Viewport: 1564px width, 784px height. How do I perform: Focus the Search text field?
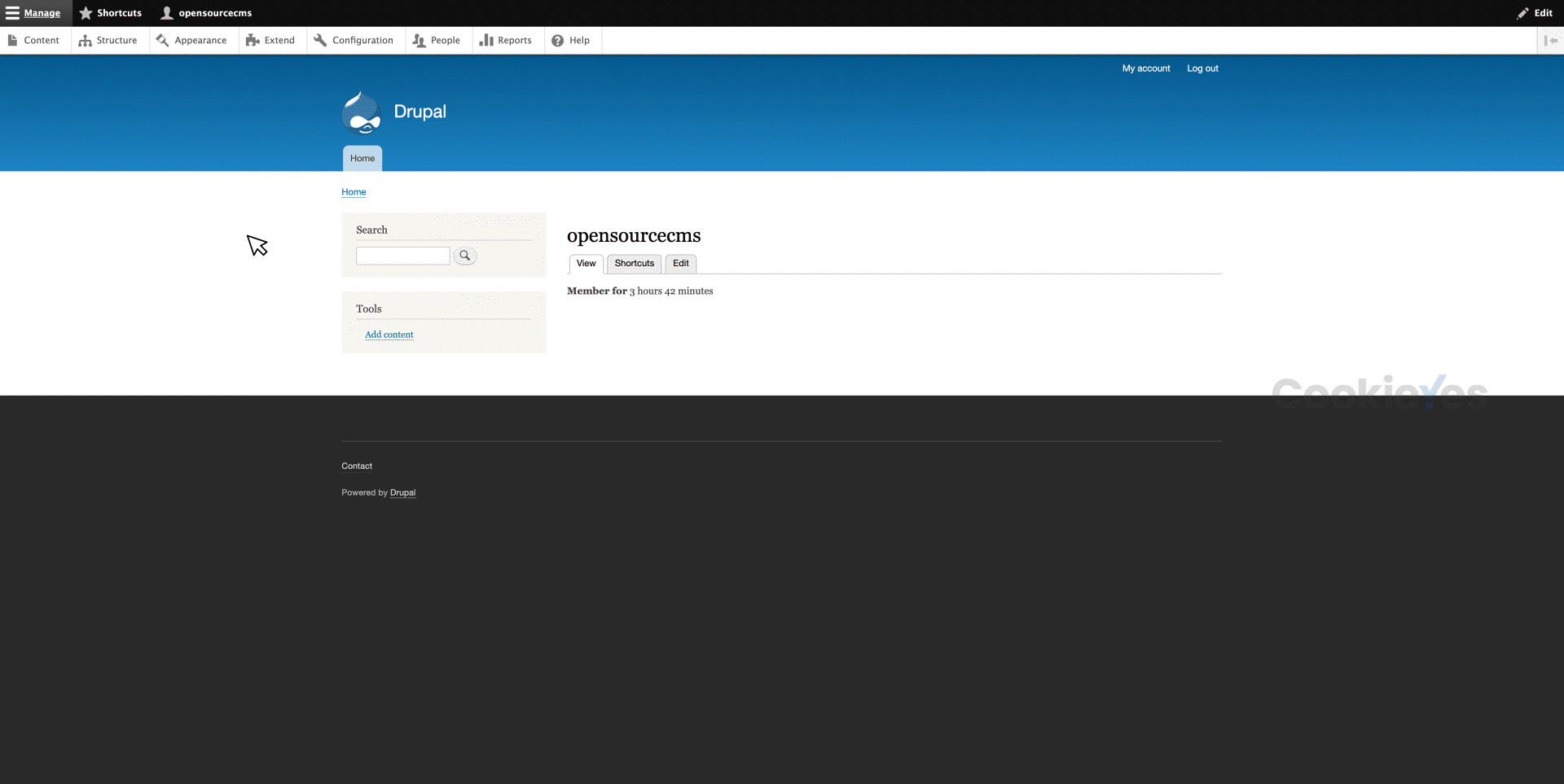point(402,256)
